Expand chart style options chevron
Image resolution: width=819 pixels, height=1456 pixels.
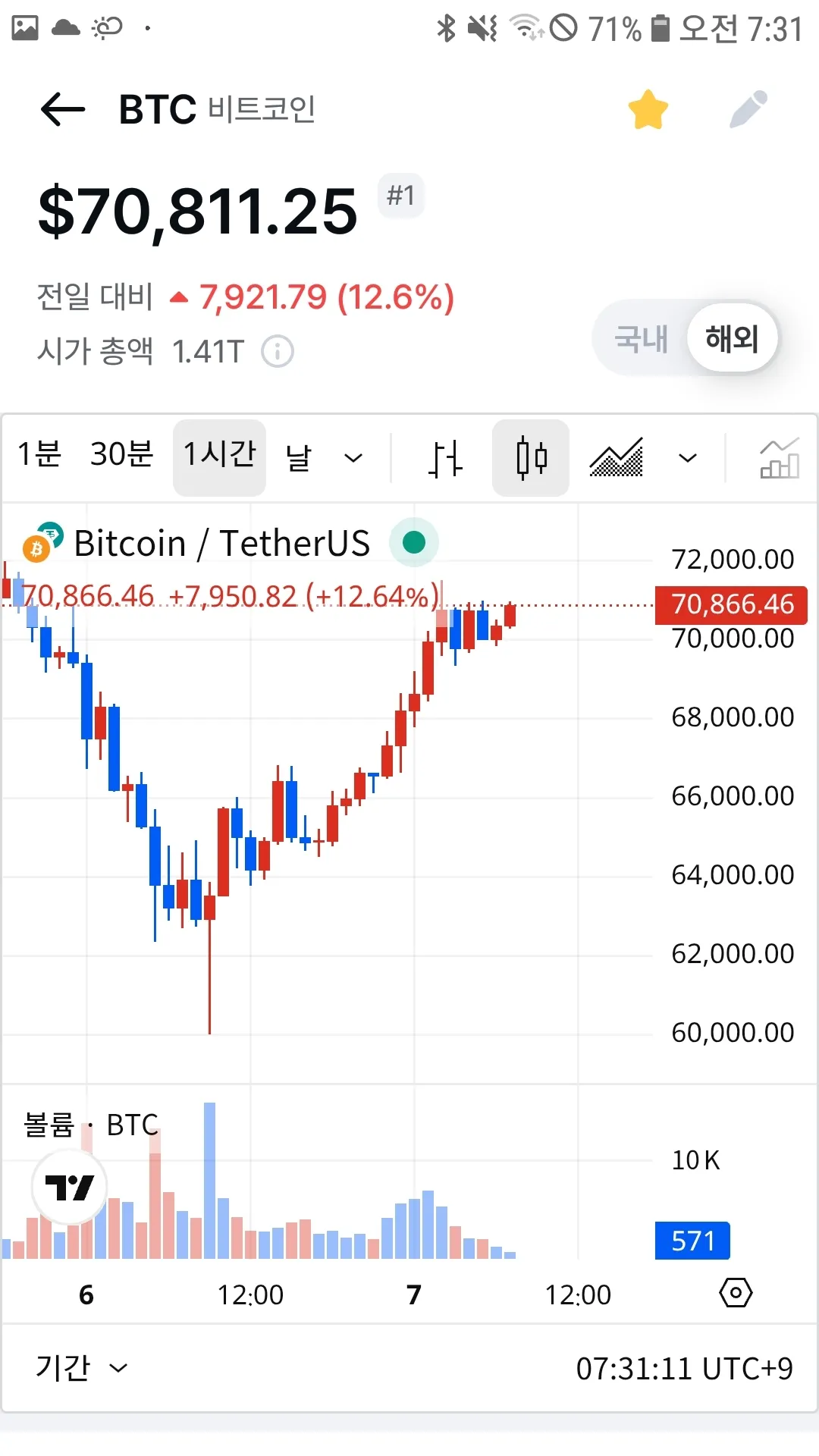click(687, 458)
